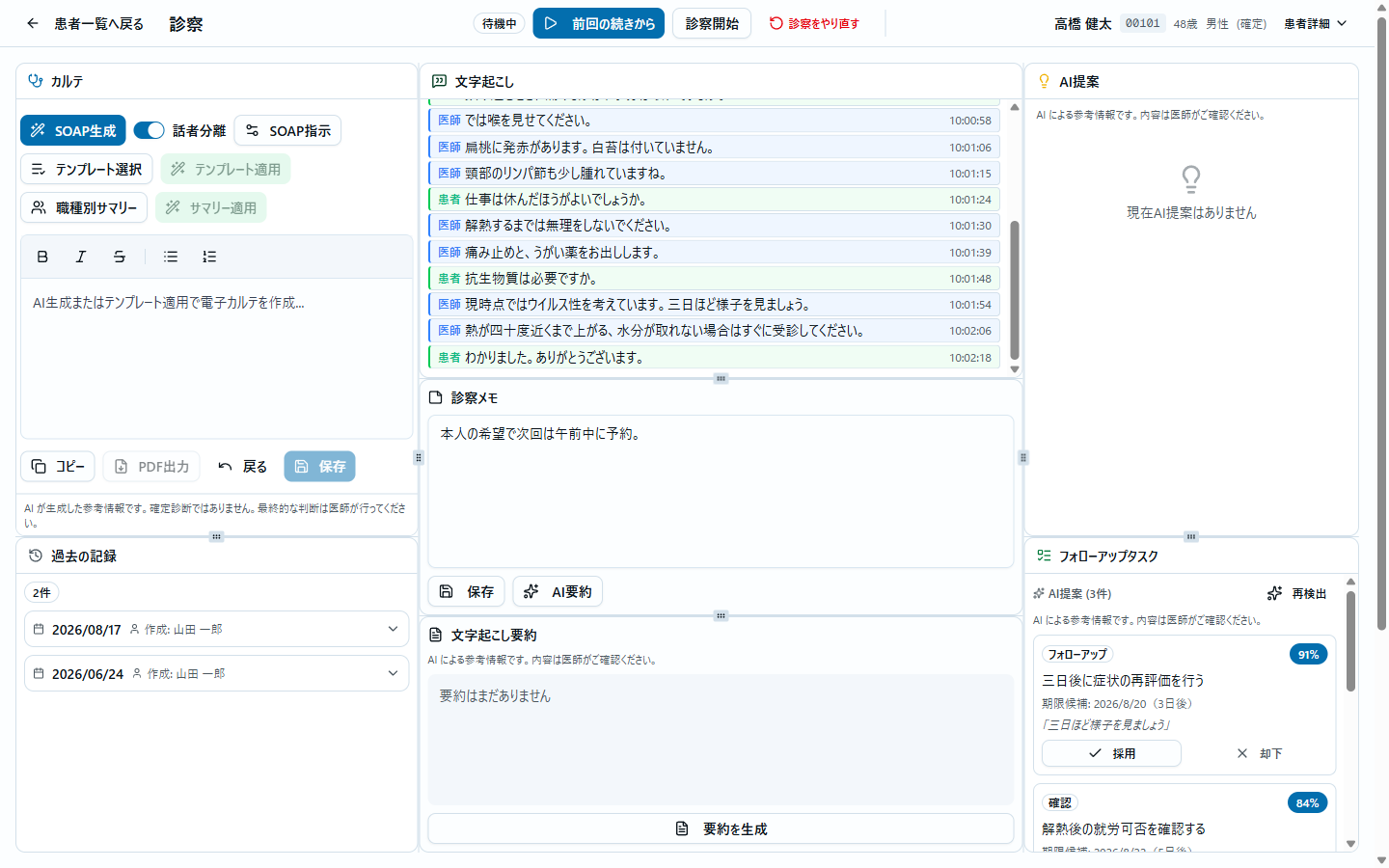
Task: Click the splitter handle above 過去の記録
Action: pos(217,536)
